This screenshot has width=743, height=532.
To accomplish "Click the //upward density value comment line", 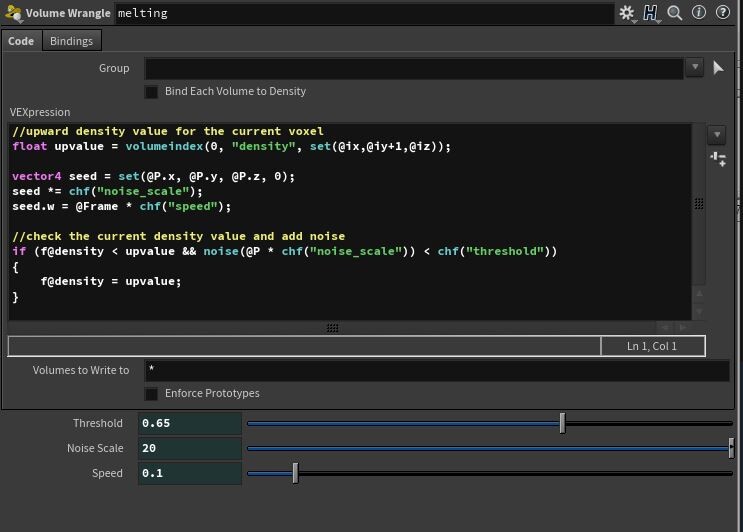I will click(x=168, y=131).
